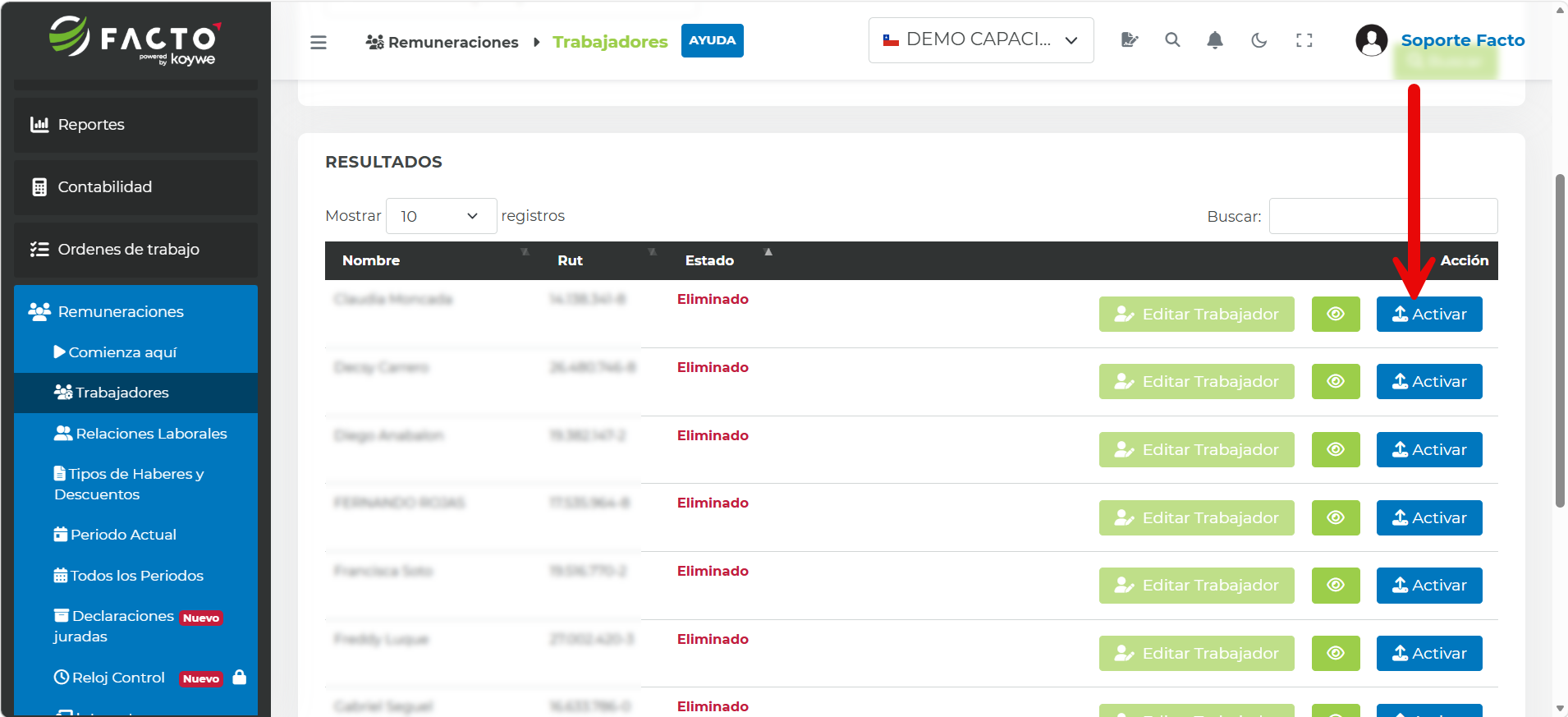Viewport: 1568px width, 717px height.
Task: Open Todos los Periodos in the sidebar
Action: (135, 576)
